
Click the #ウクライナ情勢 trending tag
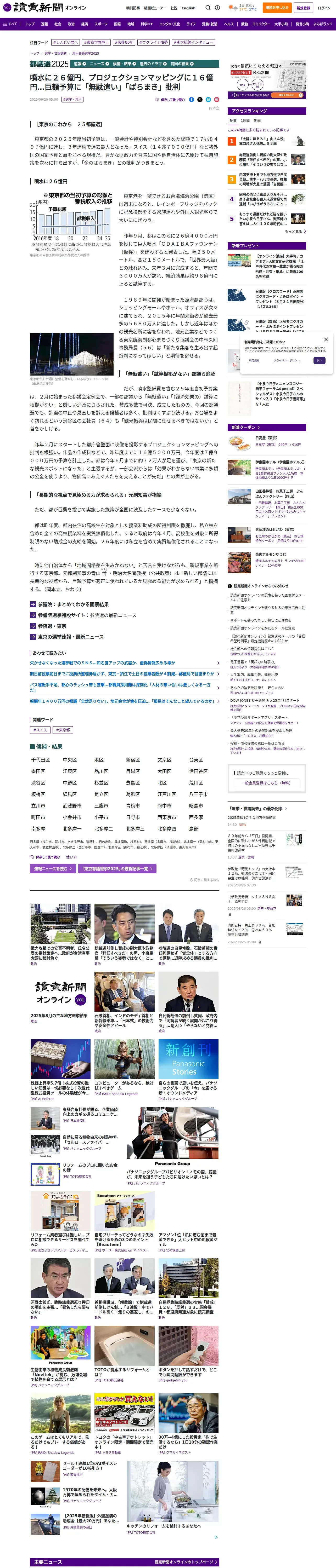(153, 43)
